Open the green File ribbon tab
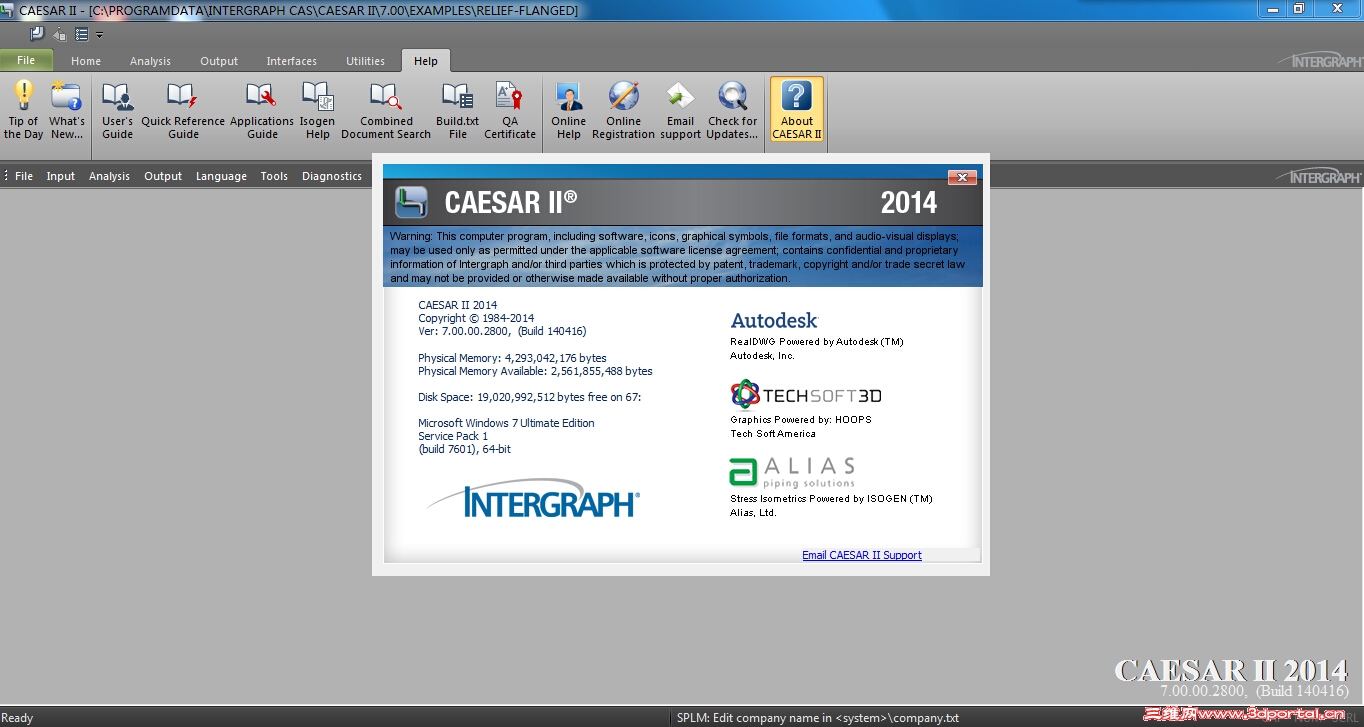This screenshot has height=727, width=1364. pyautogui.click(x=26, y=60)
